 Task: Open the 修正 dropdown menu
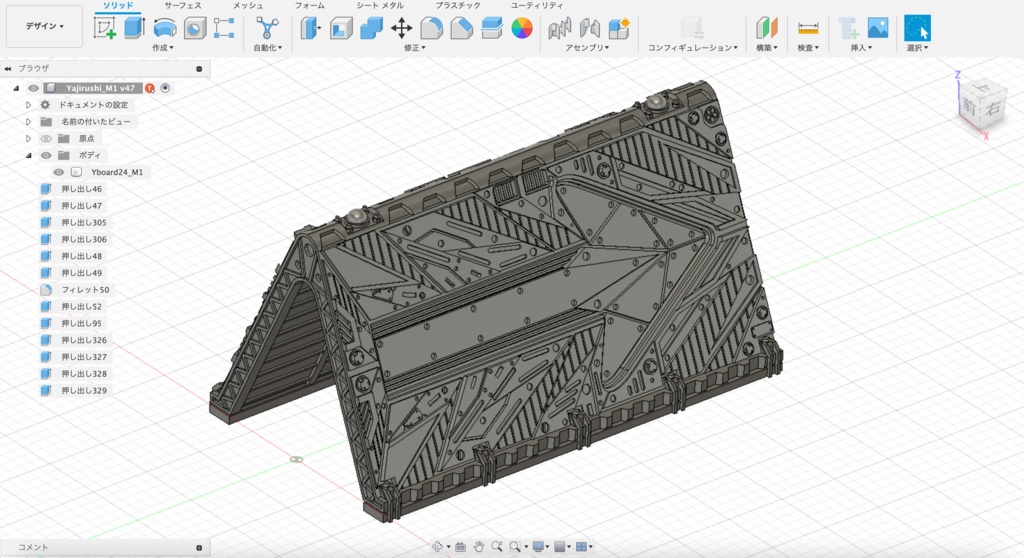pos(414,48)
